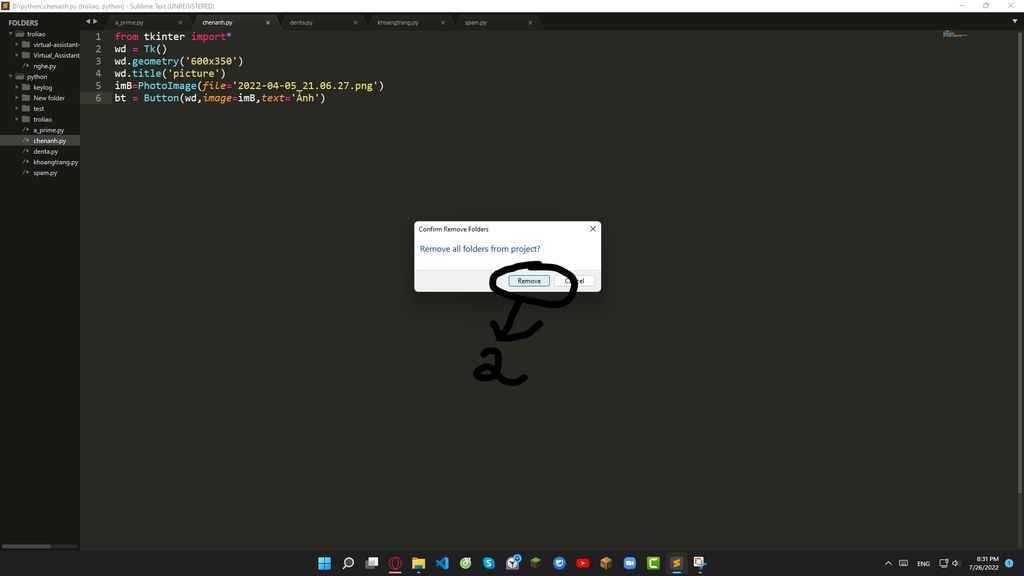Close the chenanh.py tab
Screen dimensions: 1024x576
[x=268, y=22]
